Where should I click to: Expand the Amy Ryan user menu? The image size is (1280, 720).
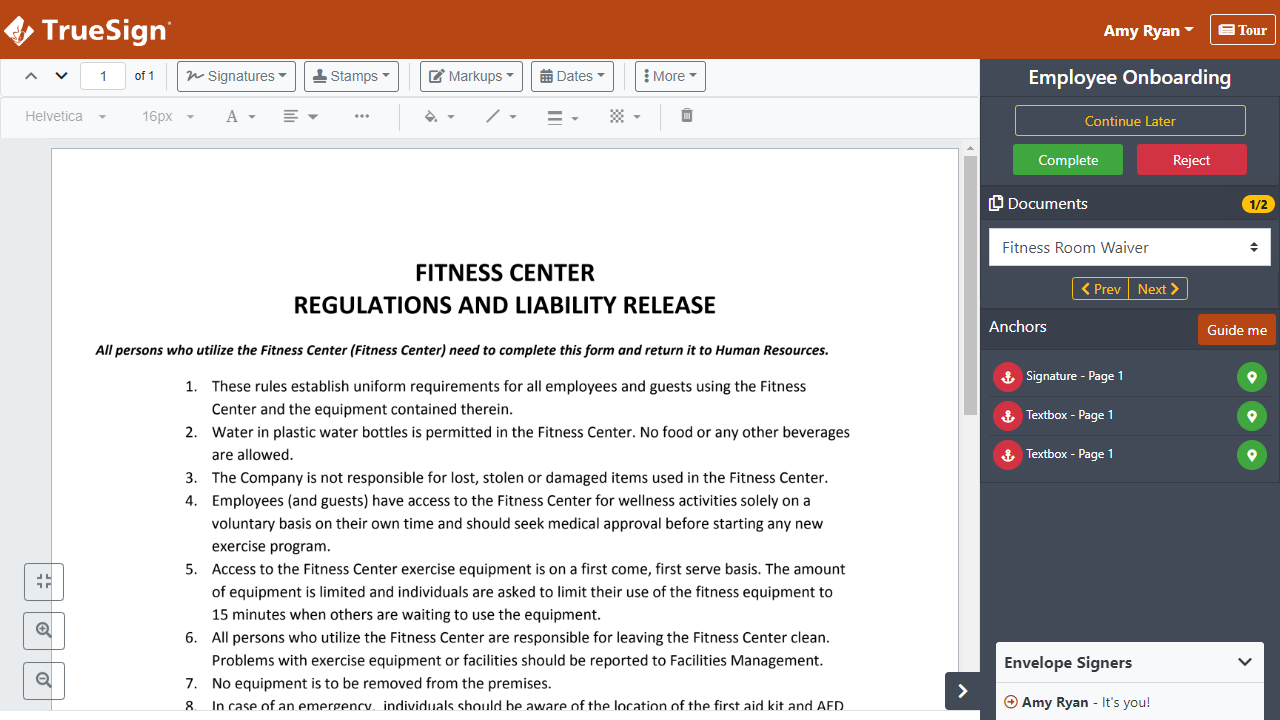pos(1148,30)
